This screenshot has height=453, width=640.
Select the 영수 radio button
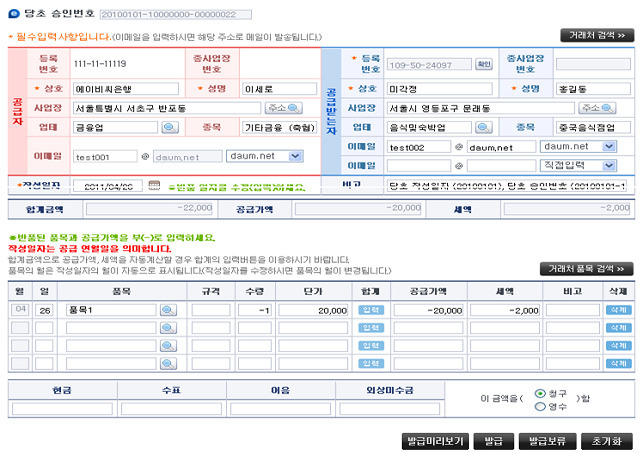coord(540,406)
